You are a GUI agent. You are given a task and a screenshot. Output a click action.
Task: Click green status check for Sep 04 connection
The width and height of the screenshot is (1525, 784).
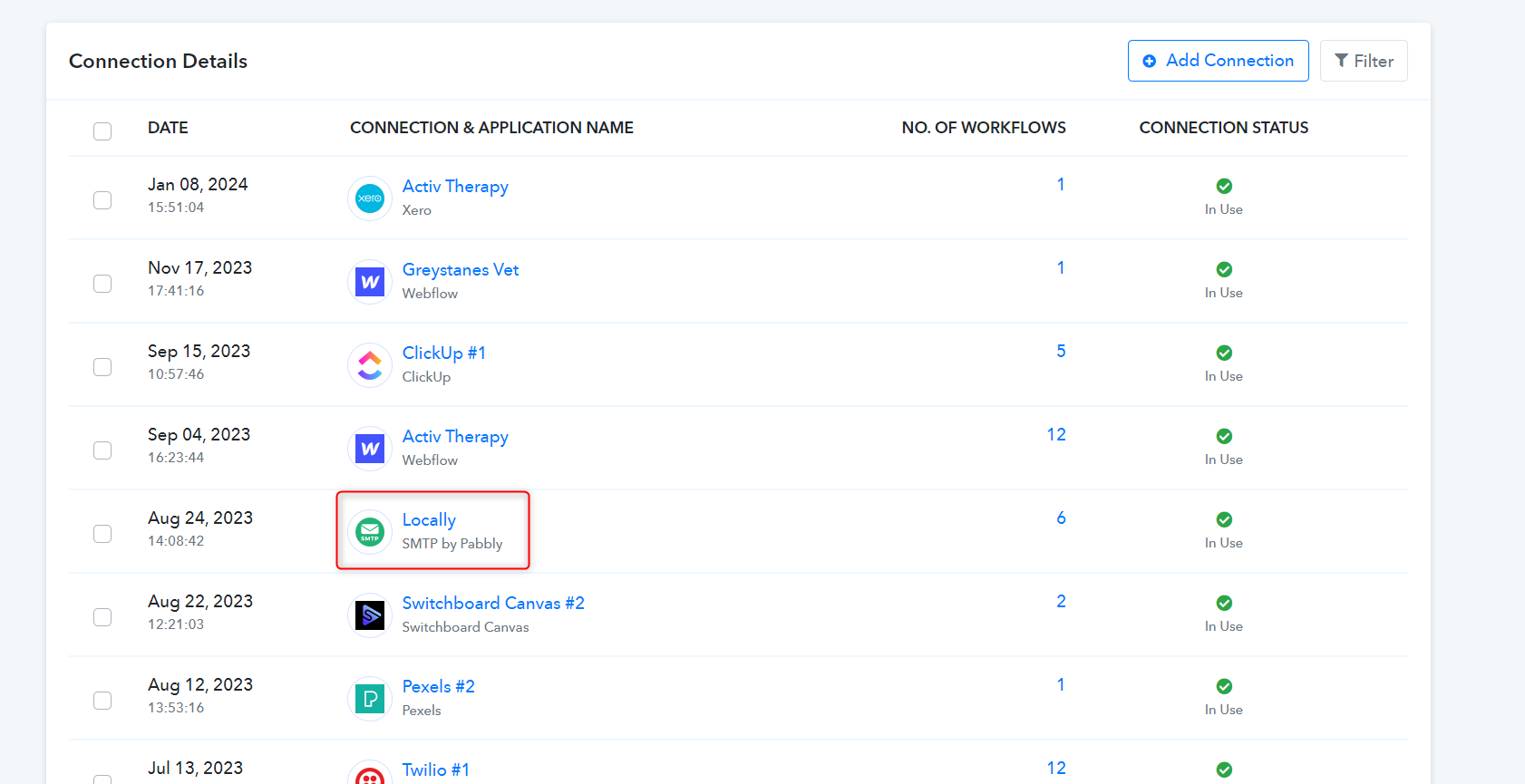pyautogui.click(x=1224, y=436)
